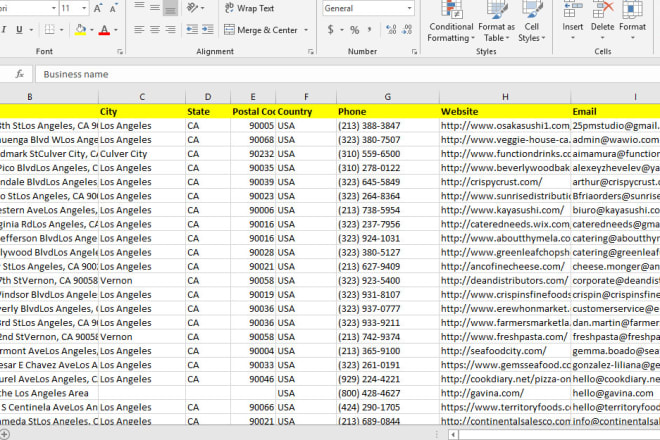
Task: Select phone cell (213) 388-3847
Action: point(388,125)
